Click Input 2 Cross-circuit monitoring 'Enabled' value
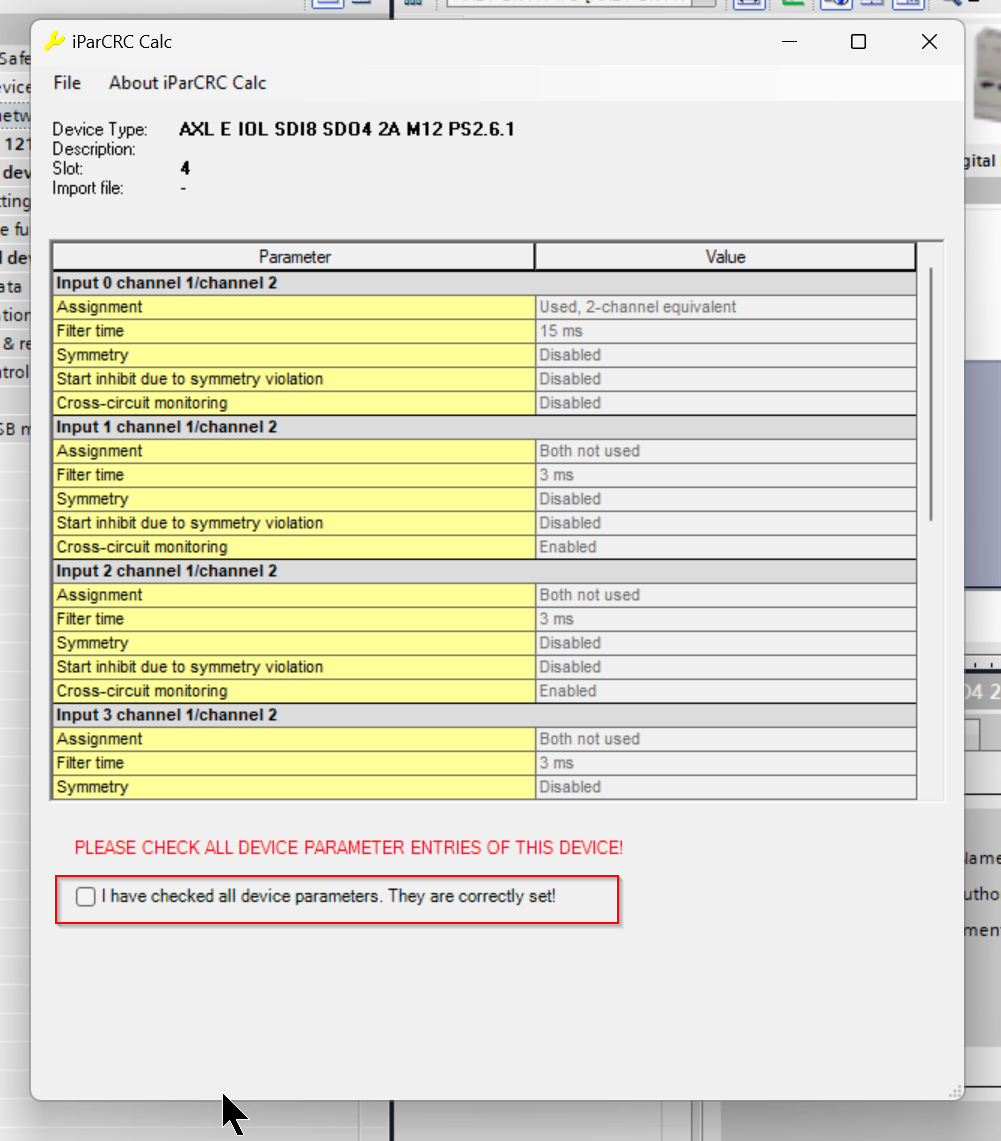The image size is (1001, 1141). [x=725, y=691]
